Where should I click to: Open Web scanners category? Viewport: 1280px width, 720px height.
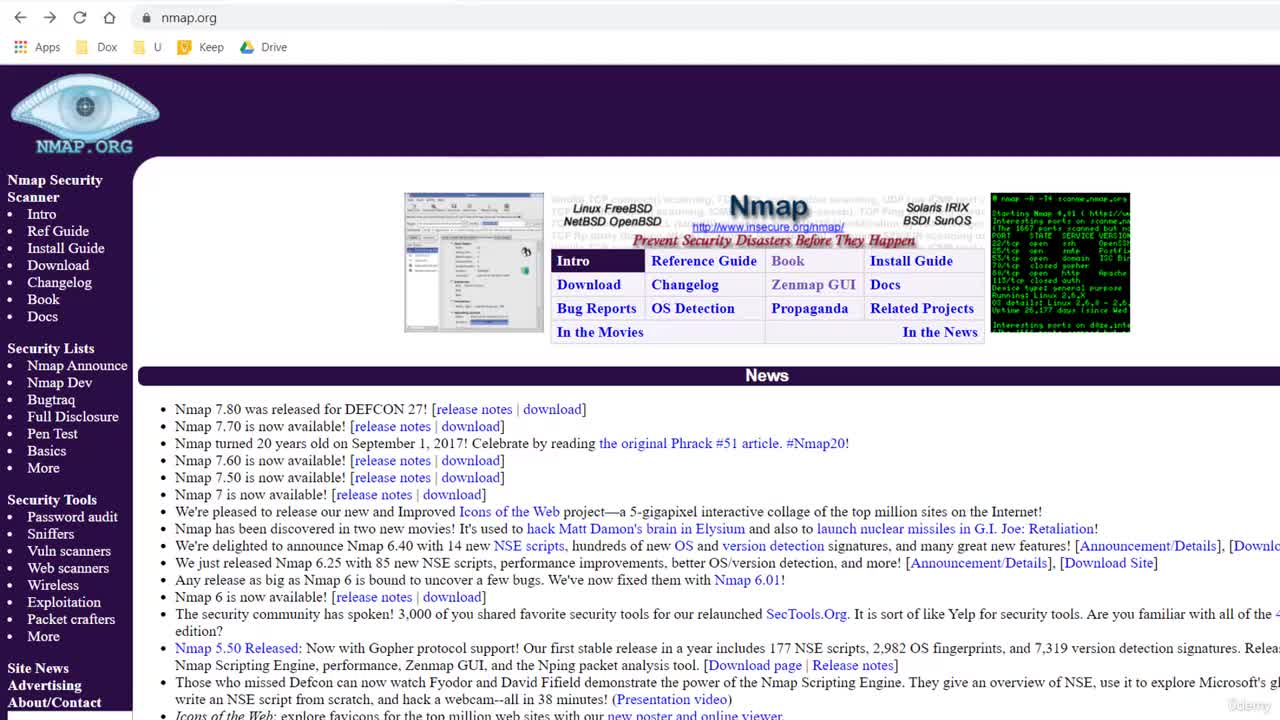(68, 567)
